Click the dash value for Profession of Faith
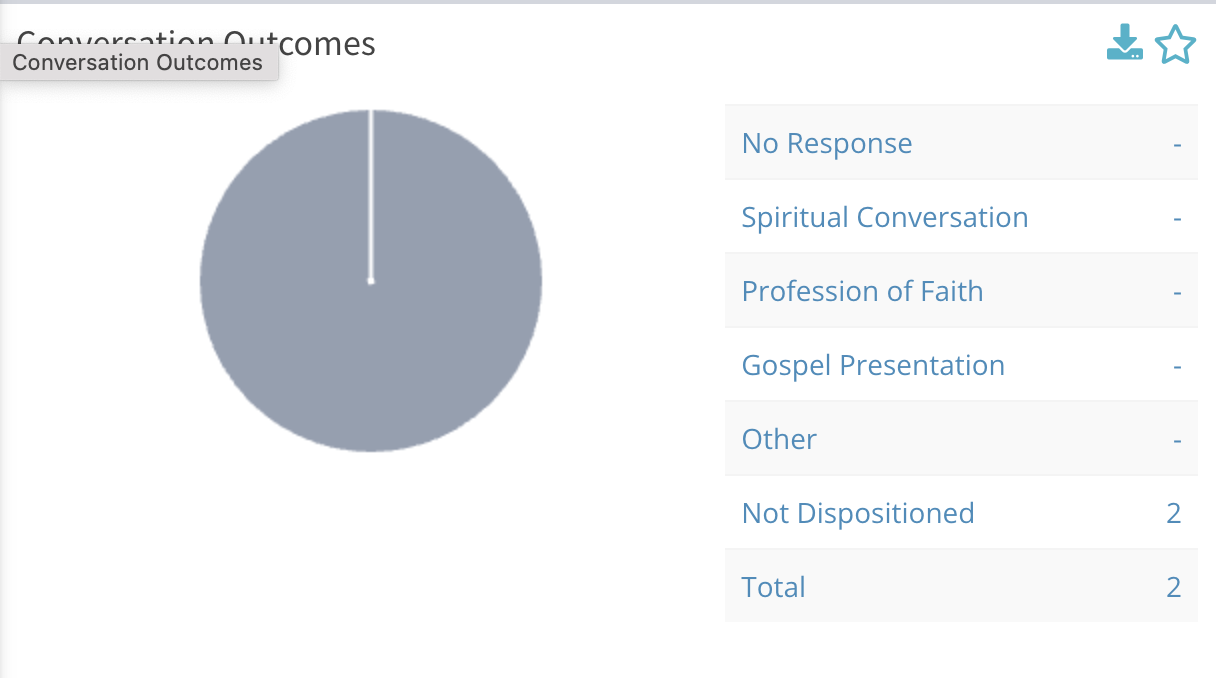The image size is (1216, 678). pyautogui.click(x=1177, y=291)
